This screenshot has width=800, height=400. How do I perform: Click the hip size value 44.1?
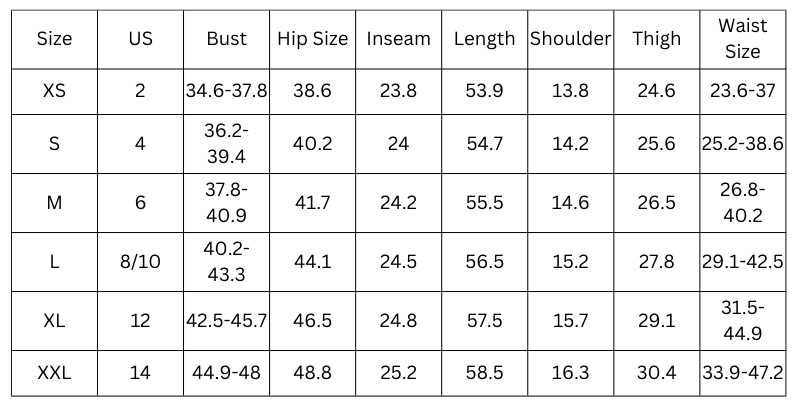pos(313,262)
